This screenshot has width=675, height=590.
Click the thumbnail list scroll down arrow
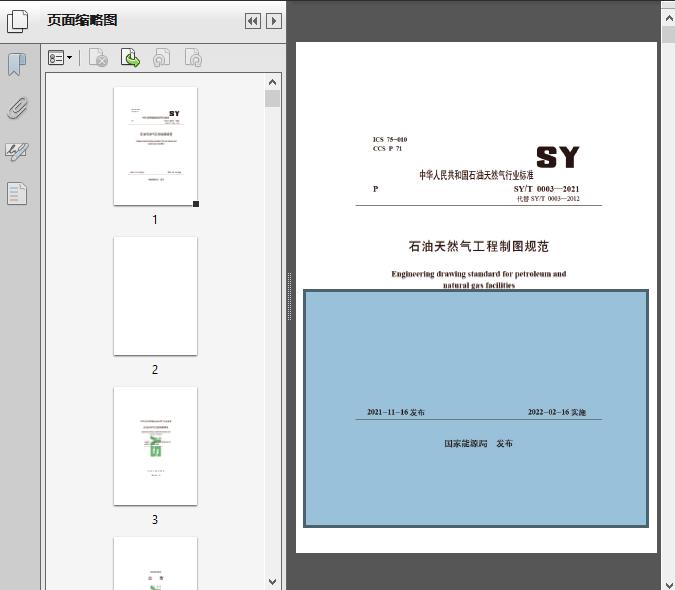pyautogui.click(x=272, y=581)
